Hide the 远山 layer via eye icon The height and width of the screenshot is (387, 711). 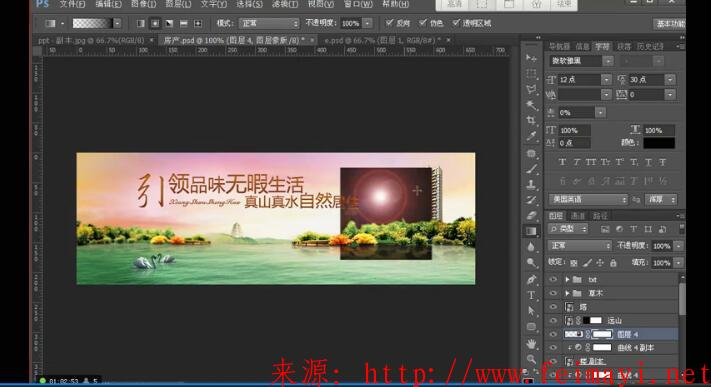(x=553, y=320)
